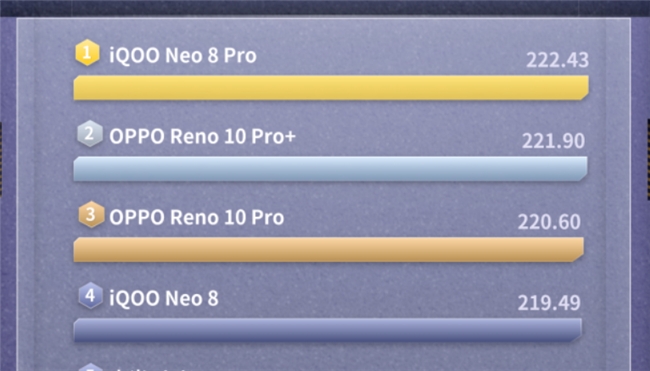Viewport: 650px width, 371px height.
Task: Select the bronze rank 3 hexagon badge
Action: pyautogui.click(x=91, y=215)
